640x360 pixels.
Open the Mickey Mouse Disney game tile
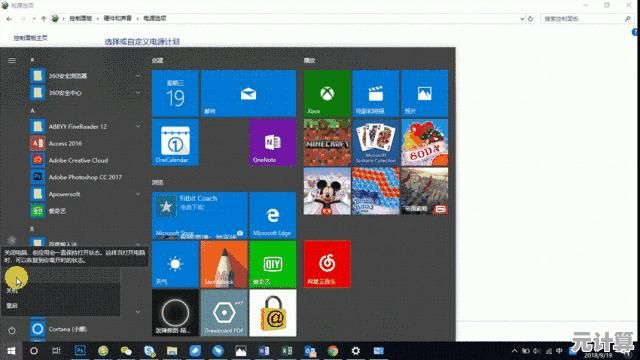327,191
